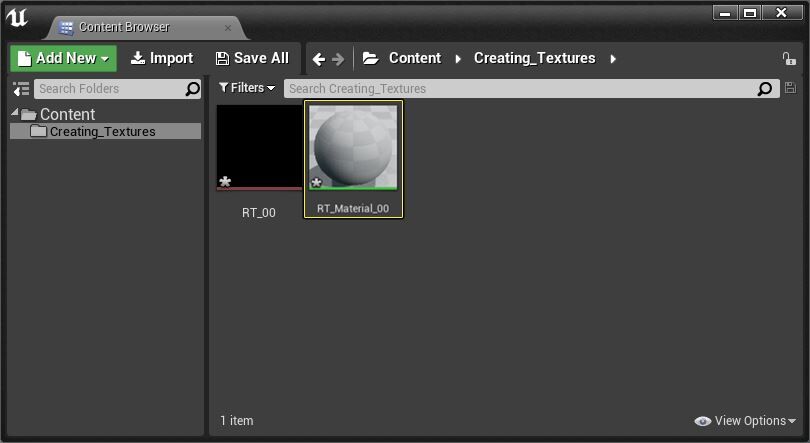Select the RT_00 render target thumbnail
The image size is (810, 443).
[x=259, y=148]
